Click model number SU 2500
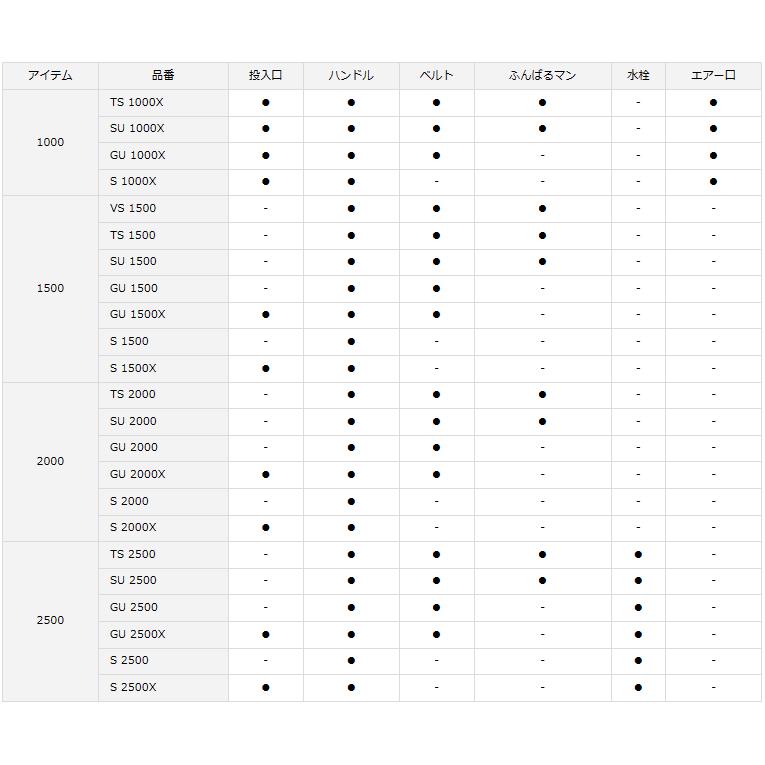 (x=133, y=581)
